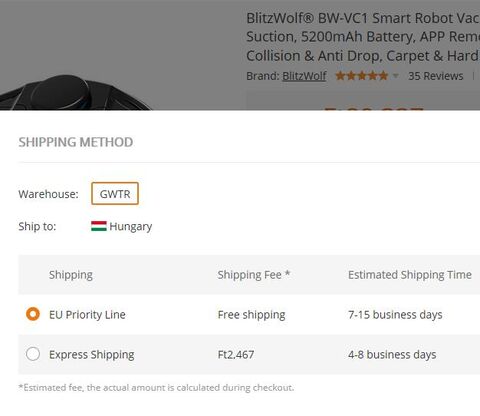Select the Express Shipping radio button

click(x=33, y=354)
